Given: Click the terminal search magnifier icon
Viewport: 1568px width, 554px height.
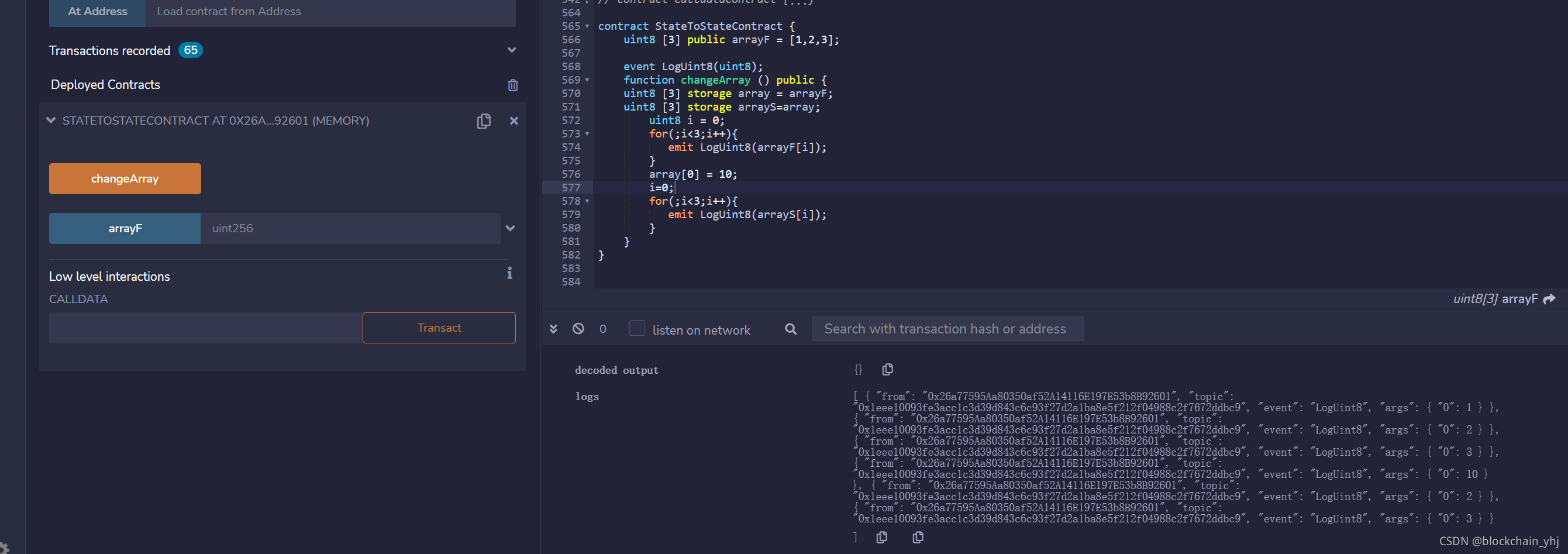Looking at the screenshot, I should tap(791, 329).
